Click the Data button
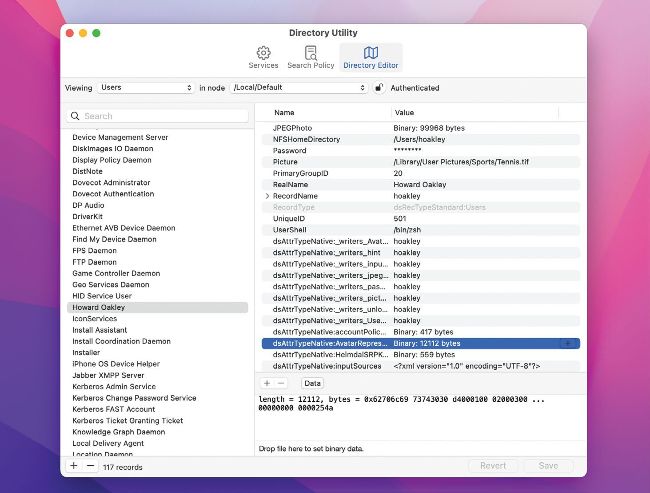The height and width of the screenshot is (493, 650). click(x=312, y=383)
